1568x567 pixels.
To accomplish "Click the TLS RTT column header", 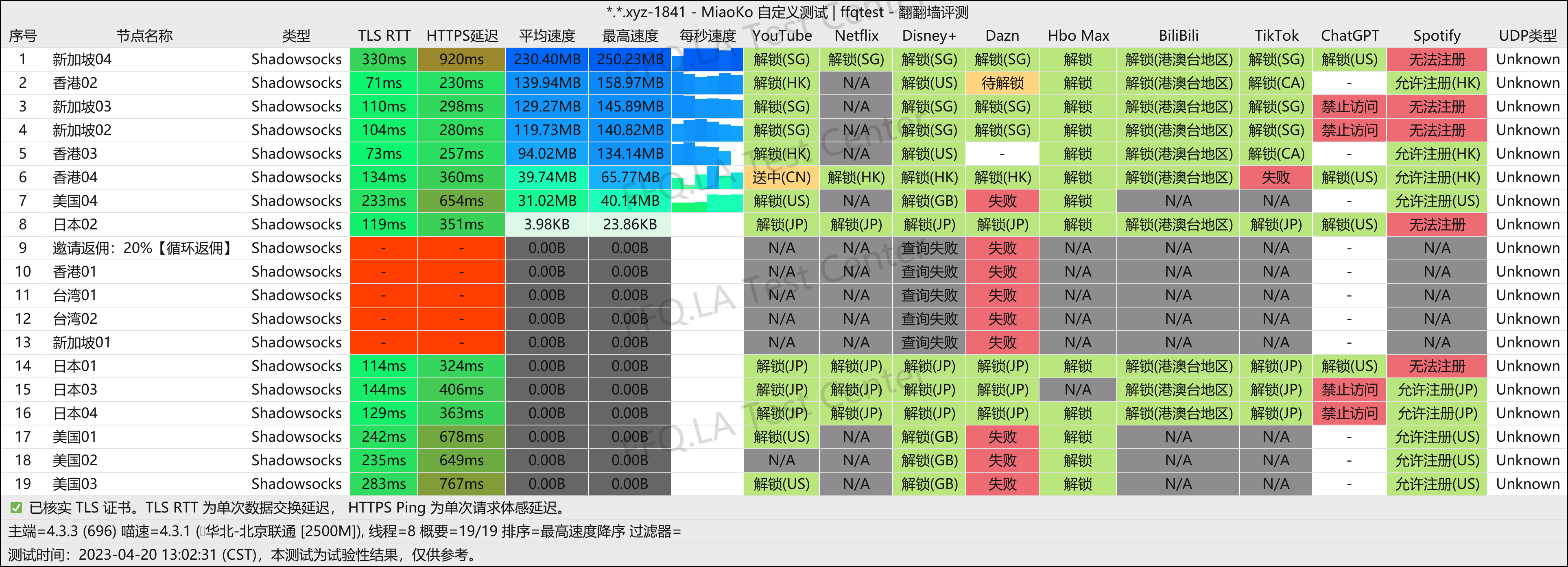I will coord(384,36).
